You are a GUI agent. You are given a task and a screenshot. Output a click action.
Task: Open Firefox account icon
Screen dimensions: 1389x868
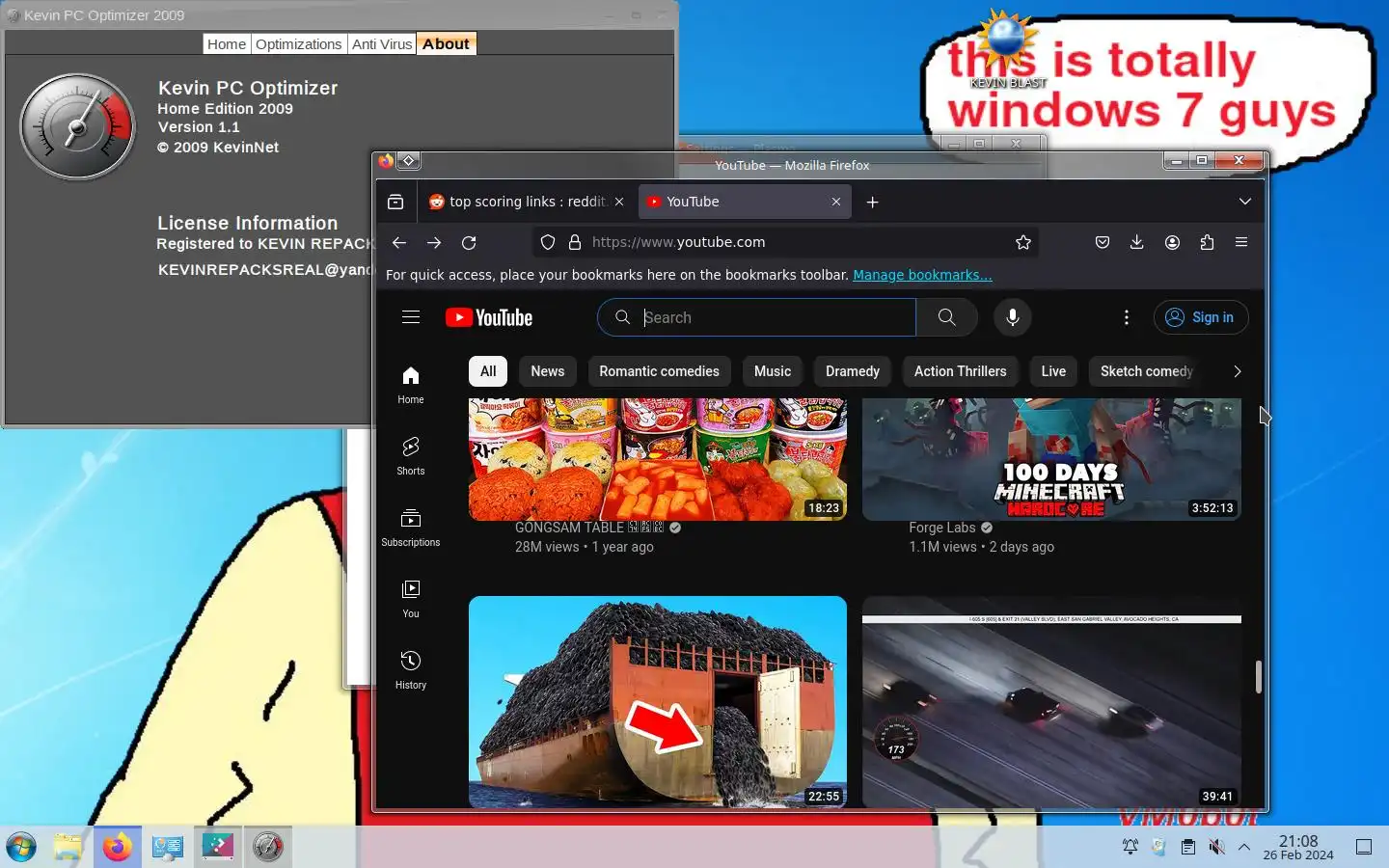(x=1172, y=242)
